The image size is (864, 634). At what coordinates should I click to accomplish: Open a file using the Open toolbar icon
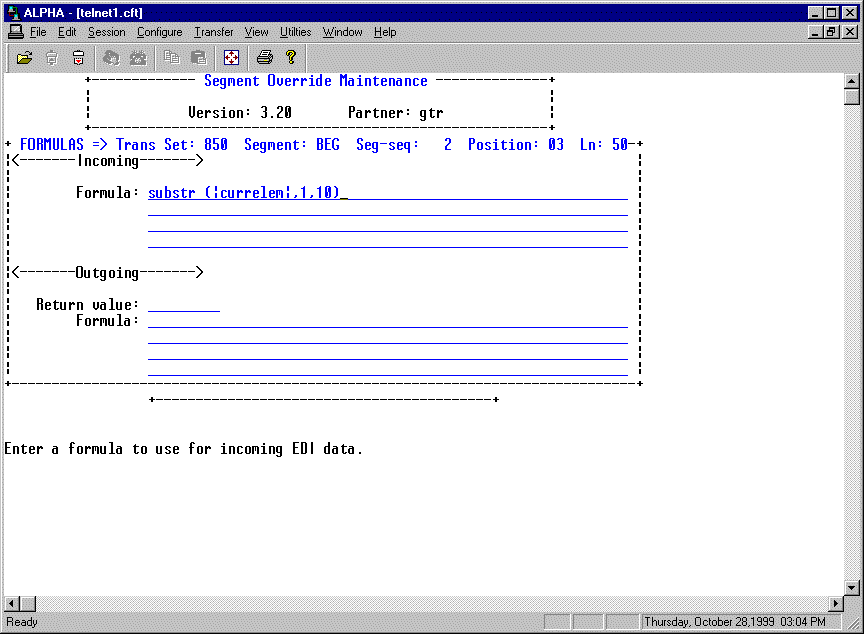click(24, 57)
